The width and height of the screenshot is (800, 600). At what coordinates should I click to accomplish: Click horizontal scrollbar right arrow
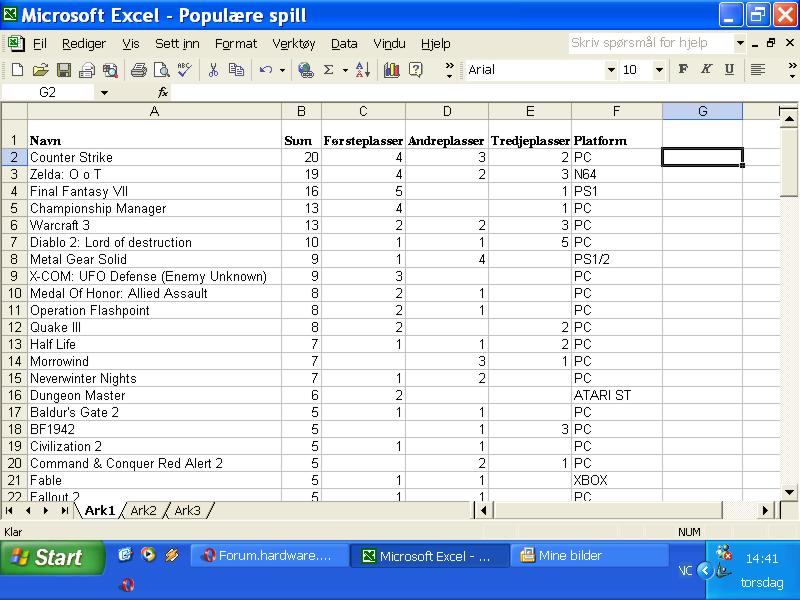765,510
